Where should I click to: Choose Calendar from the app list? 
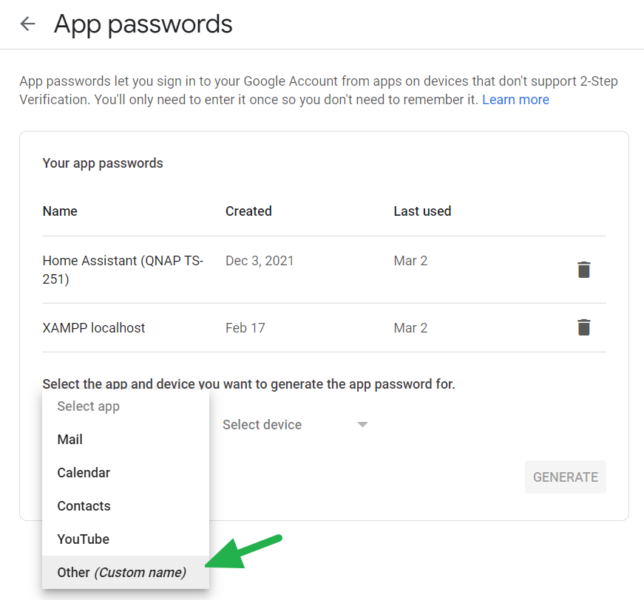coord(84,473)
